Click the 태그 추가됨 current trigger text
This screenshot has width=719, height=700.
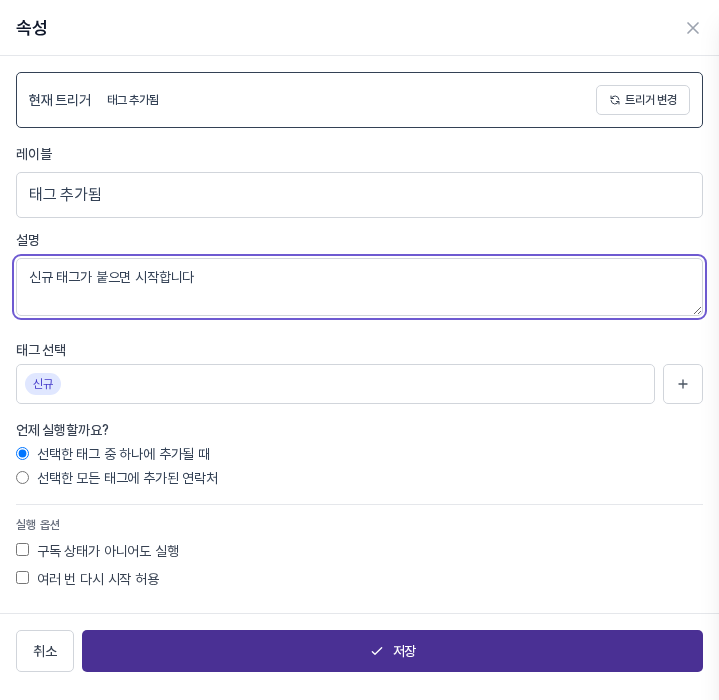133,100
